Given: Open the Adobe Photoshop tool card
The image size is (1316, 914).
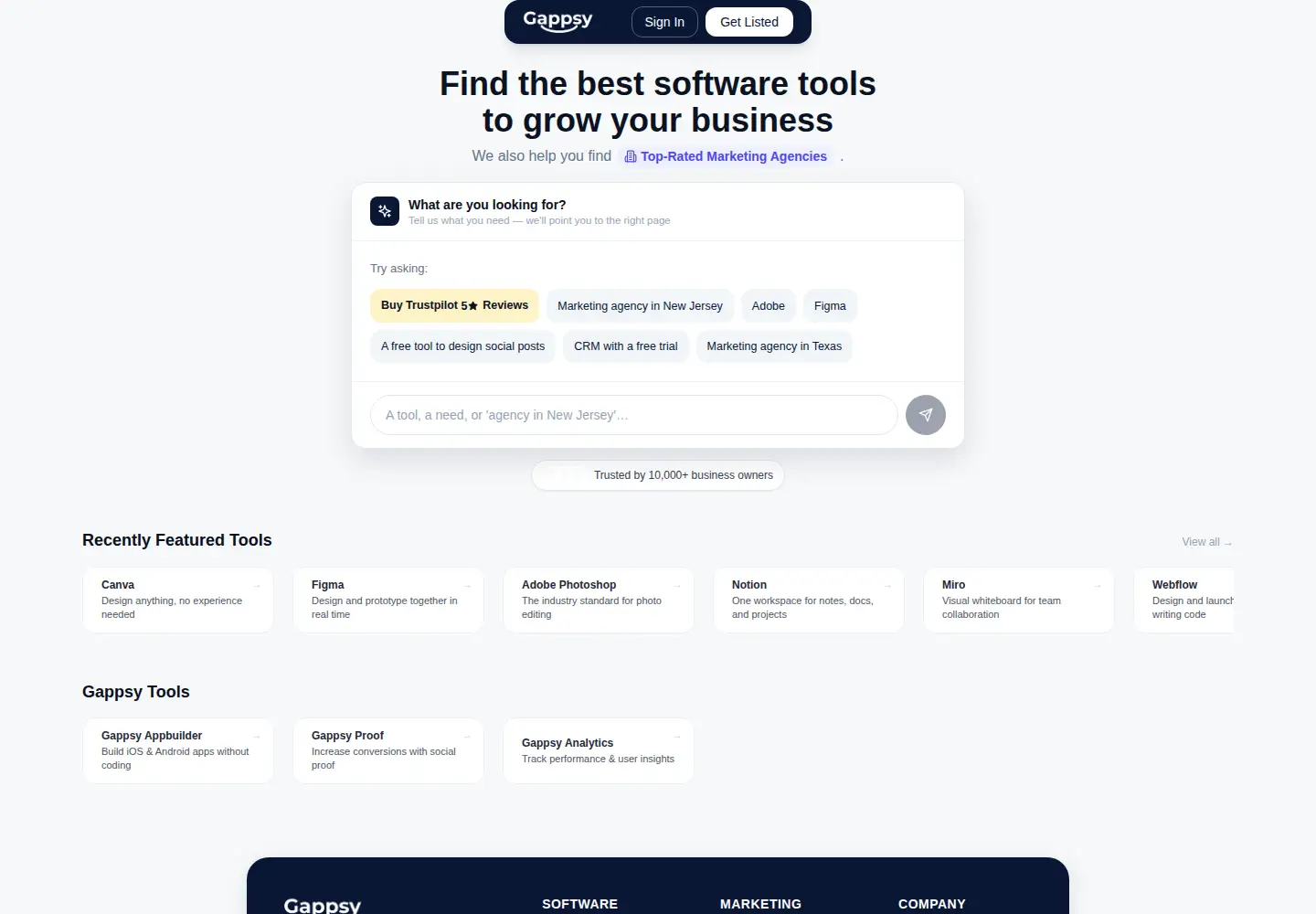Looking at the screenshot, I should 599,600.
